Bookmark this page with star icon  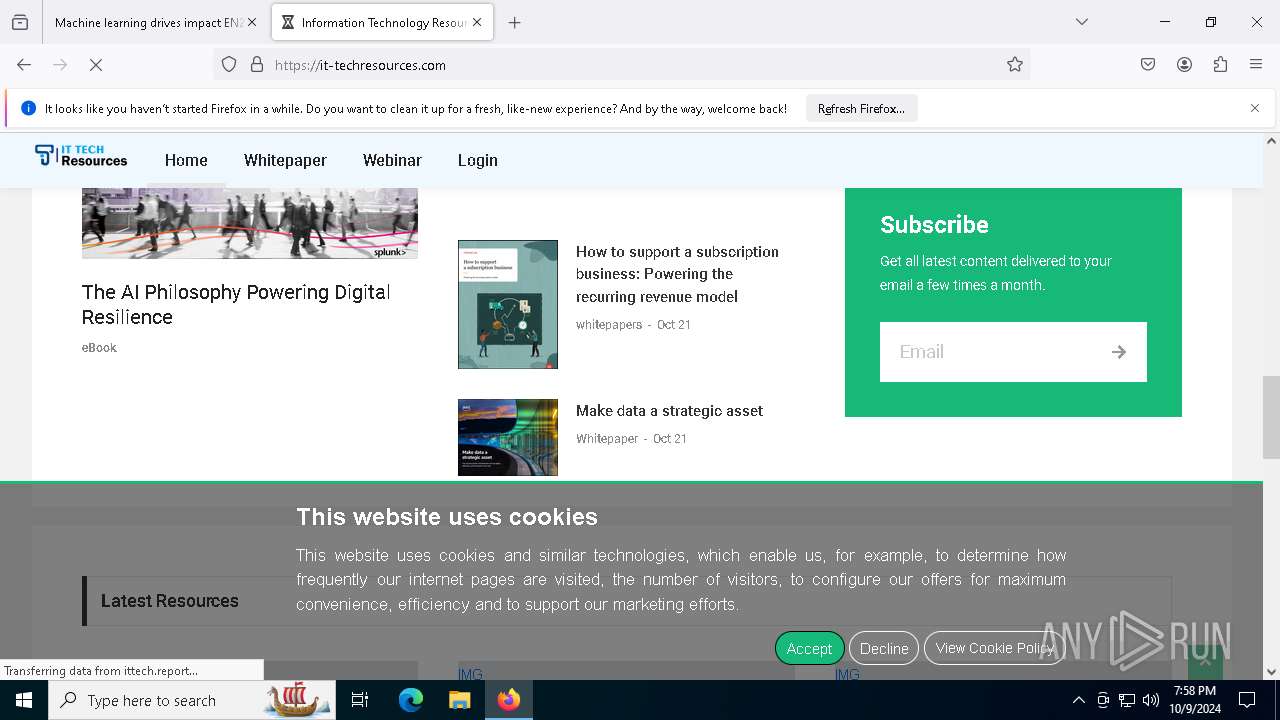pyautogui.click(x=1015, y=65)
